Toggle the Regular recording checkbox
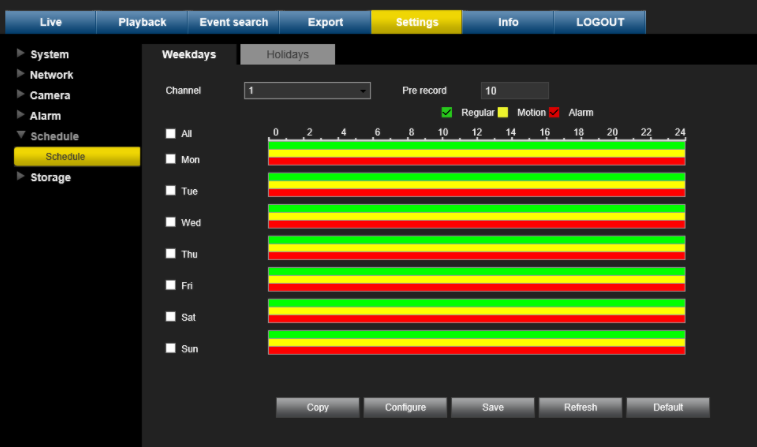This screenshot has height=447, width=757. point(447,112)
